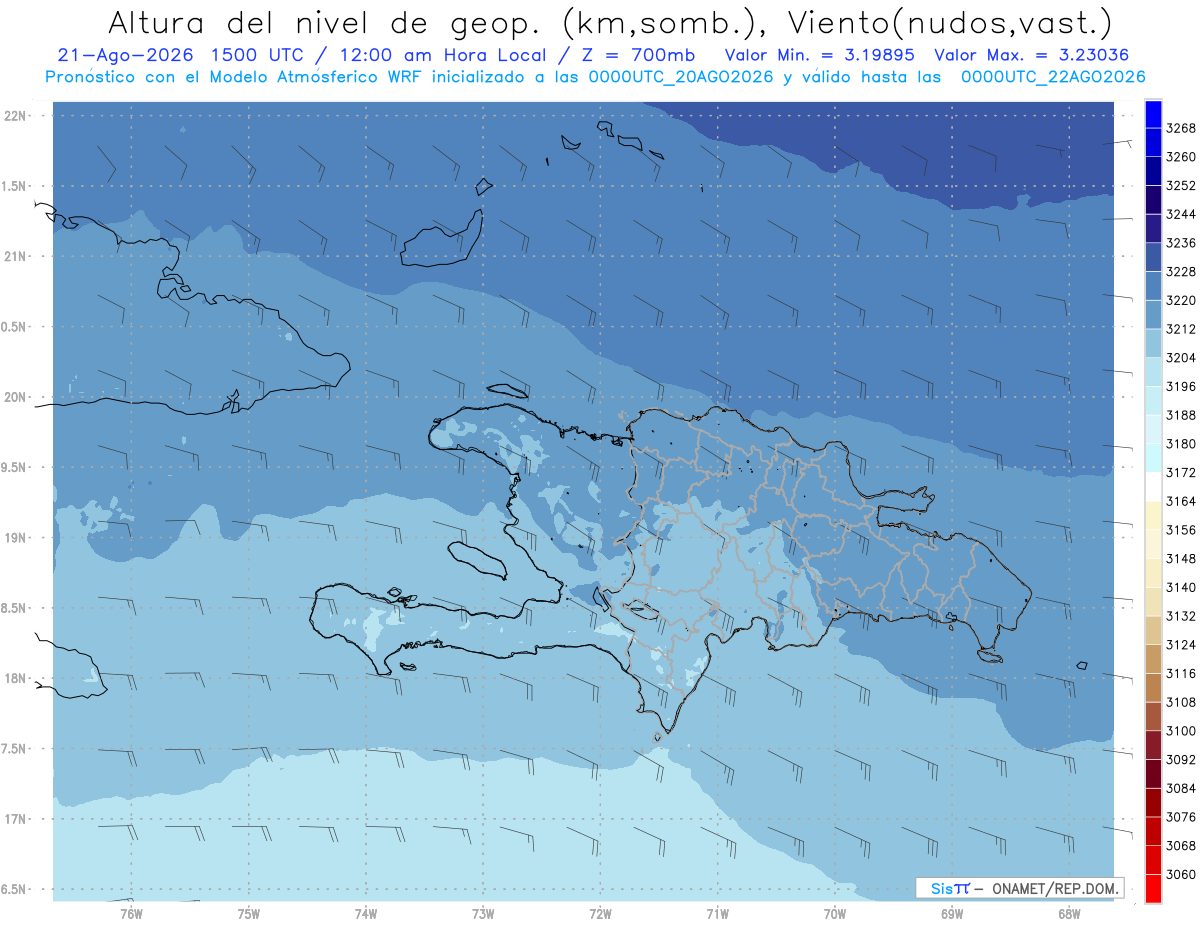Viewport: 1200px width, 927px height.
Task: Click the '21N' latitude label
Action: [x=17, y=256]
